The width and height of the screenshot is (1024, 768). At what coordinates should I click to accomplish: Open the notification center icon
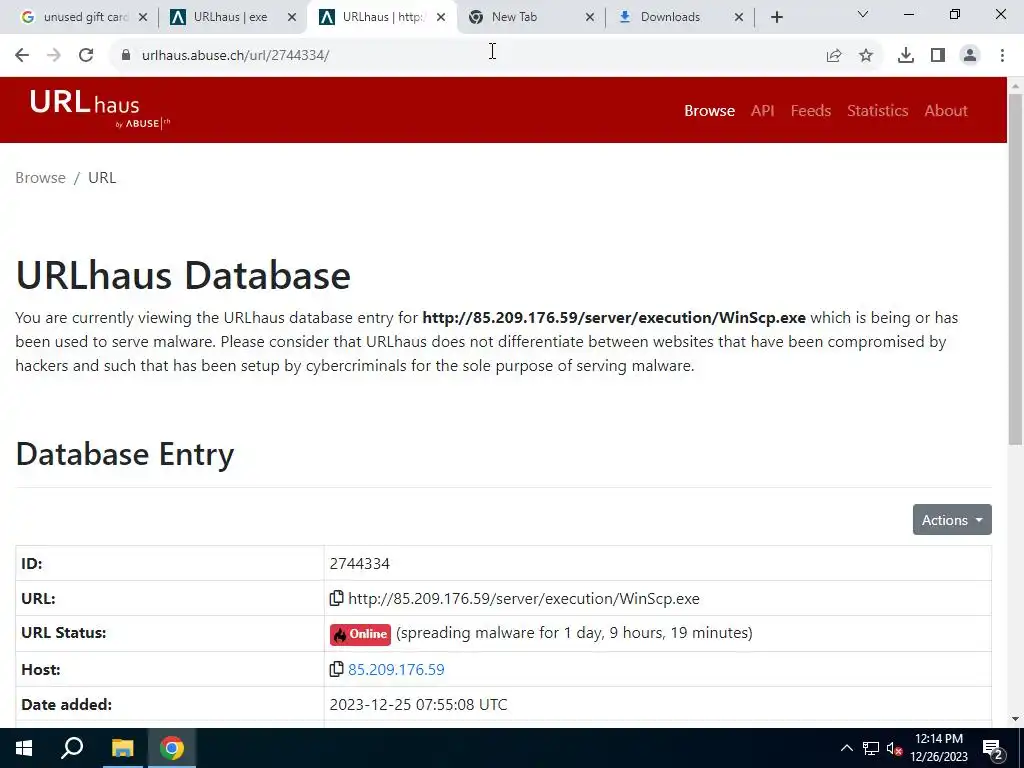click(993, 748)
